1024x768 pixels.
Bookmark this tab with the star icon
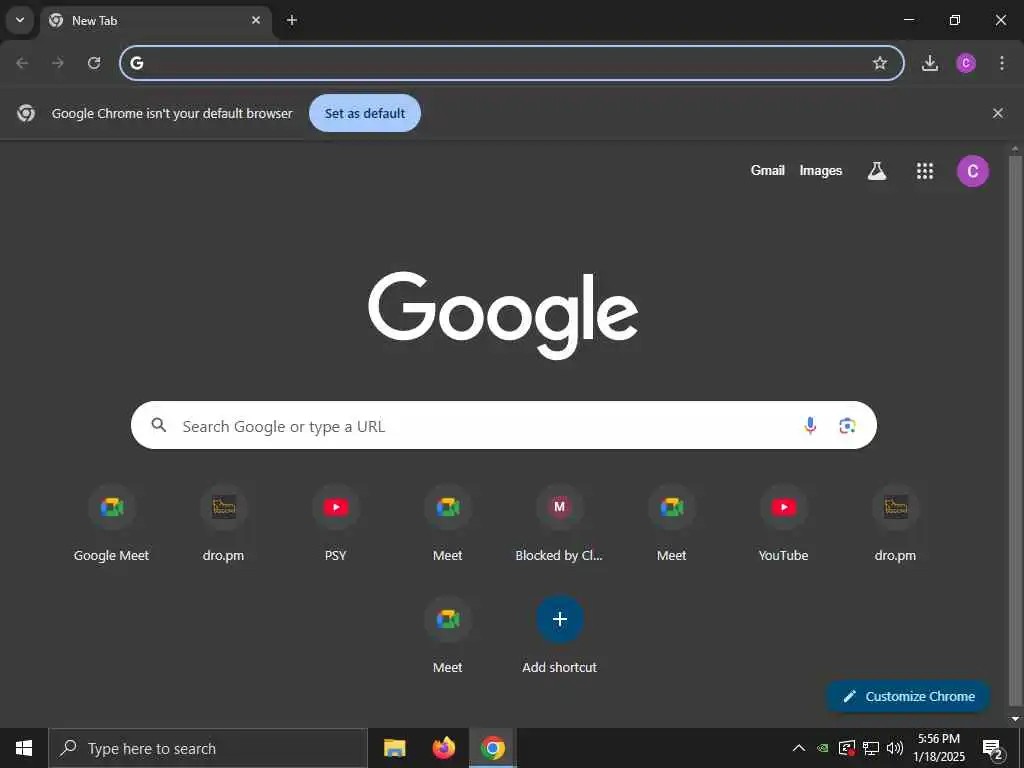click(x=880, y=63)
